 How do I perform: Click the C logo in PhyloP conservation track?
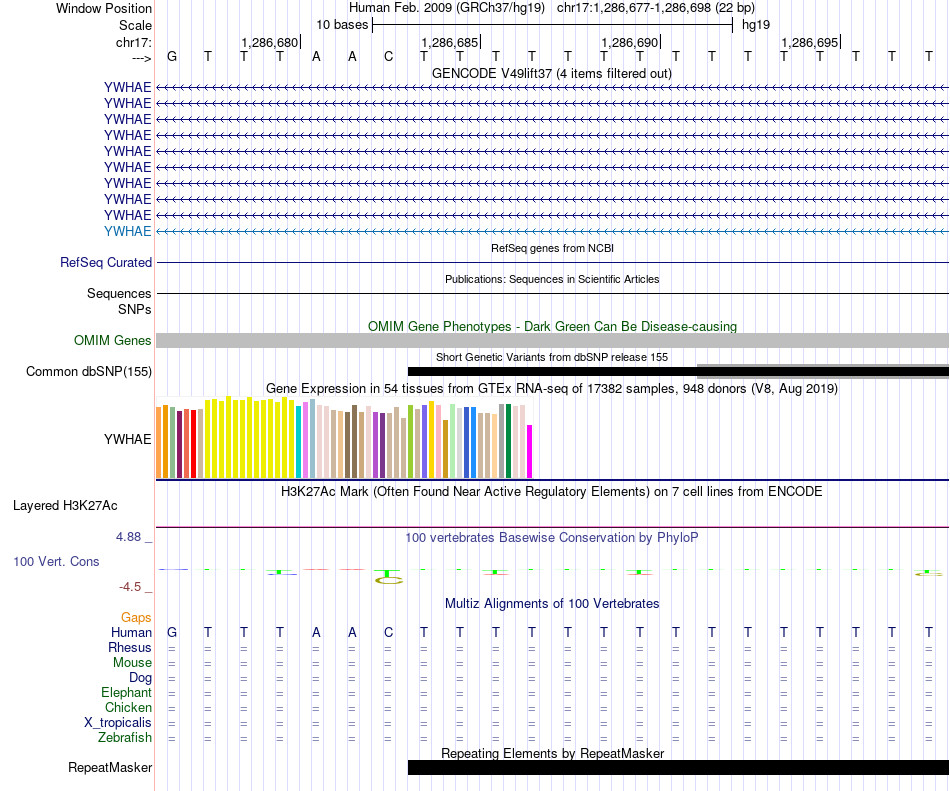388,580
